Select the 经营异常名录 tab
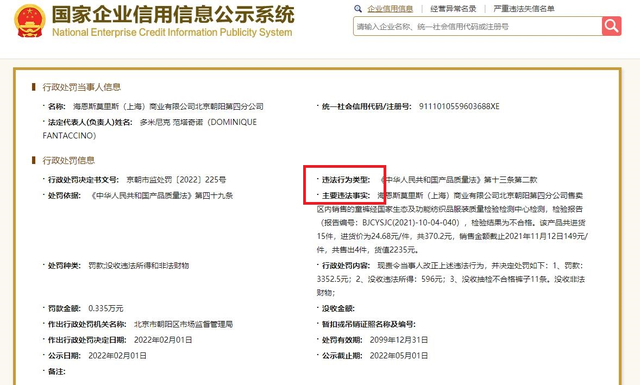 453,9
